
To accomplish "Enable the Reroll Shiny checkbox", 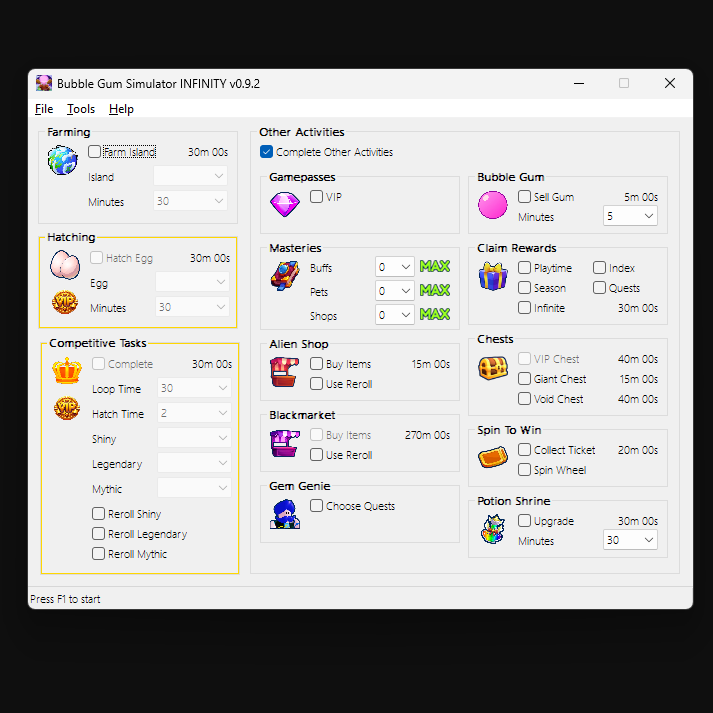I will [x=98, y=513].
